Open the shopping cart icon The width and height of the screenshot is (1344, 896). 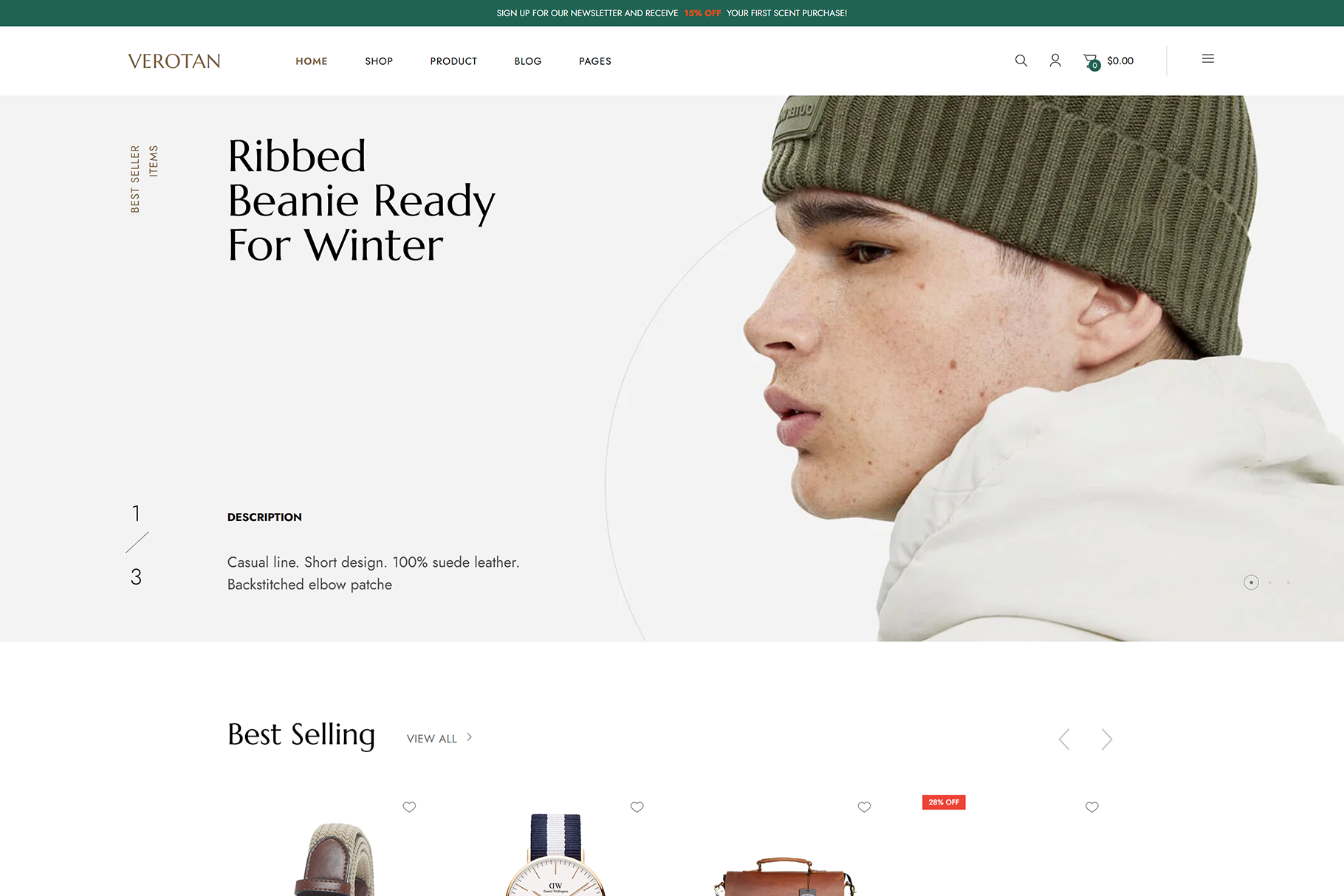tap(1091, 61)
